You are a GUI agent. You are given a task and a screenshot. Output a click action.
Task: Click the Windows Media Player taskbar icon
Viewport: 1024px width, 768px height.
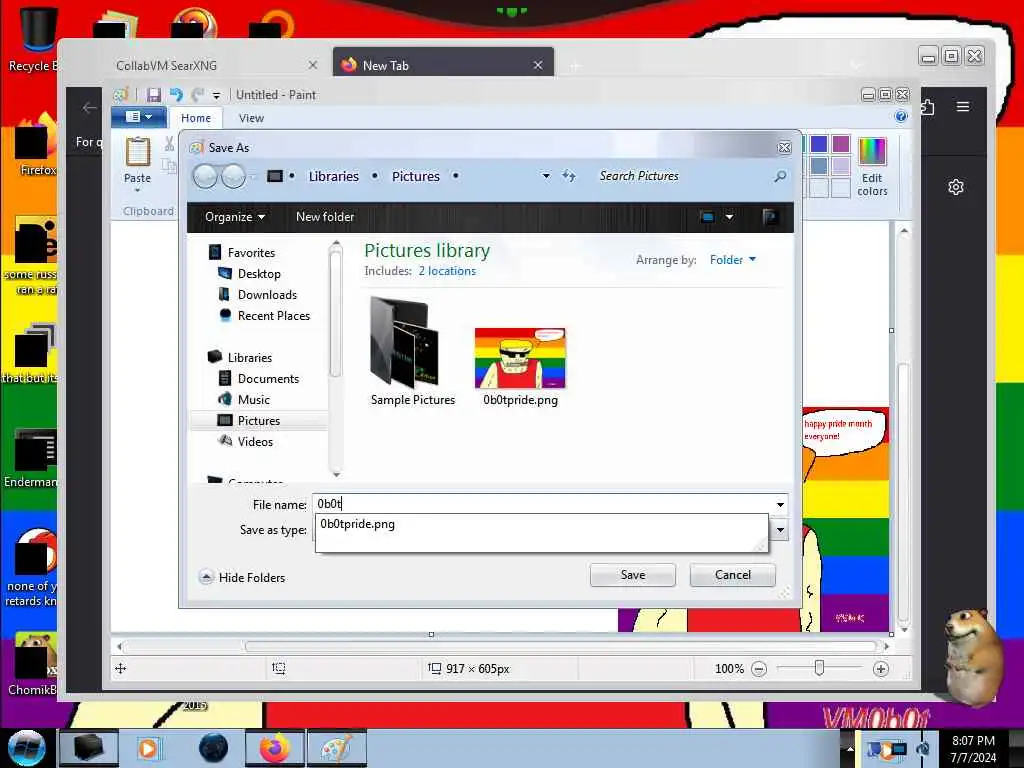[x=149, y=748]
